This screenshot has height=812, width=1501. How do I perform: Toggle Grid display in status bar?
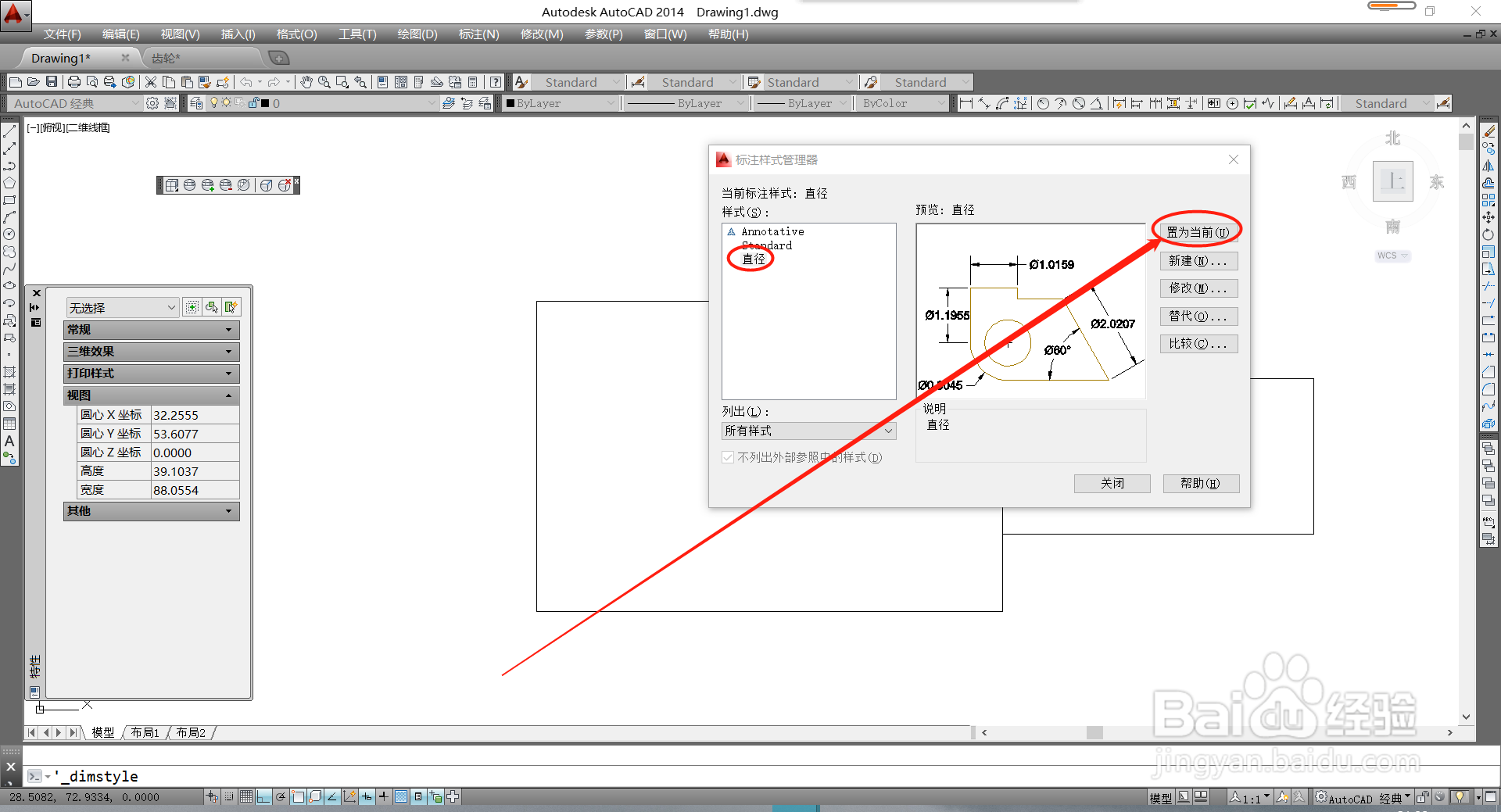pyautogui.click(x=246, y=796)
